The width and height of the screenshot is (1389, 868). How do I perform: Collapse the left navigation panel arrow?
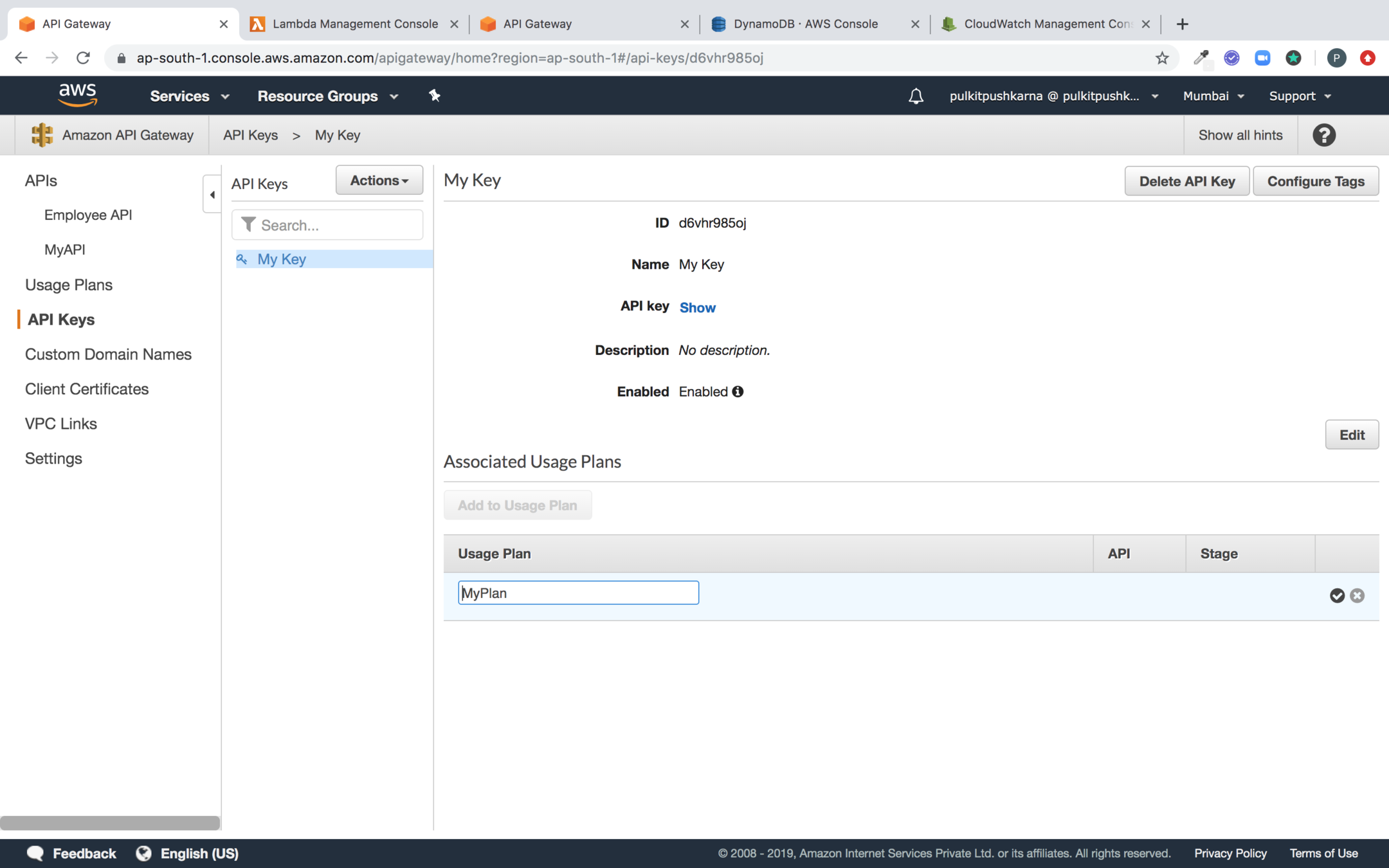pos(212,194)
